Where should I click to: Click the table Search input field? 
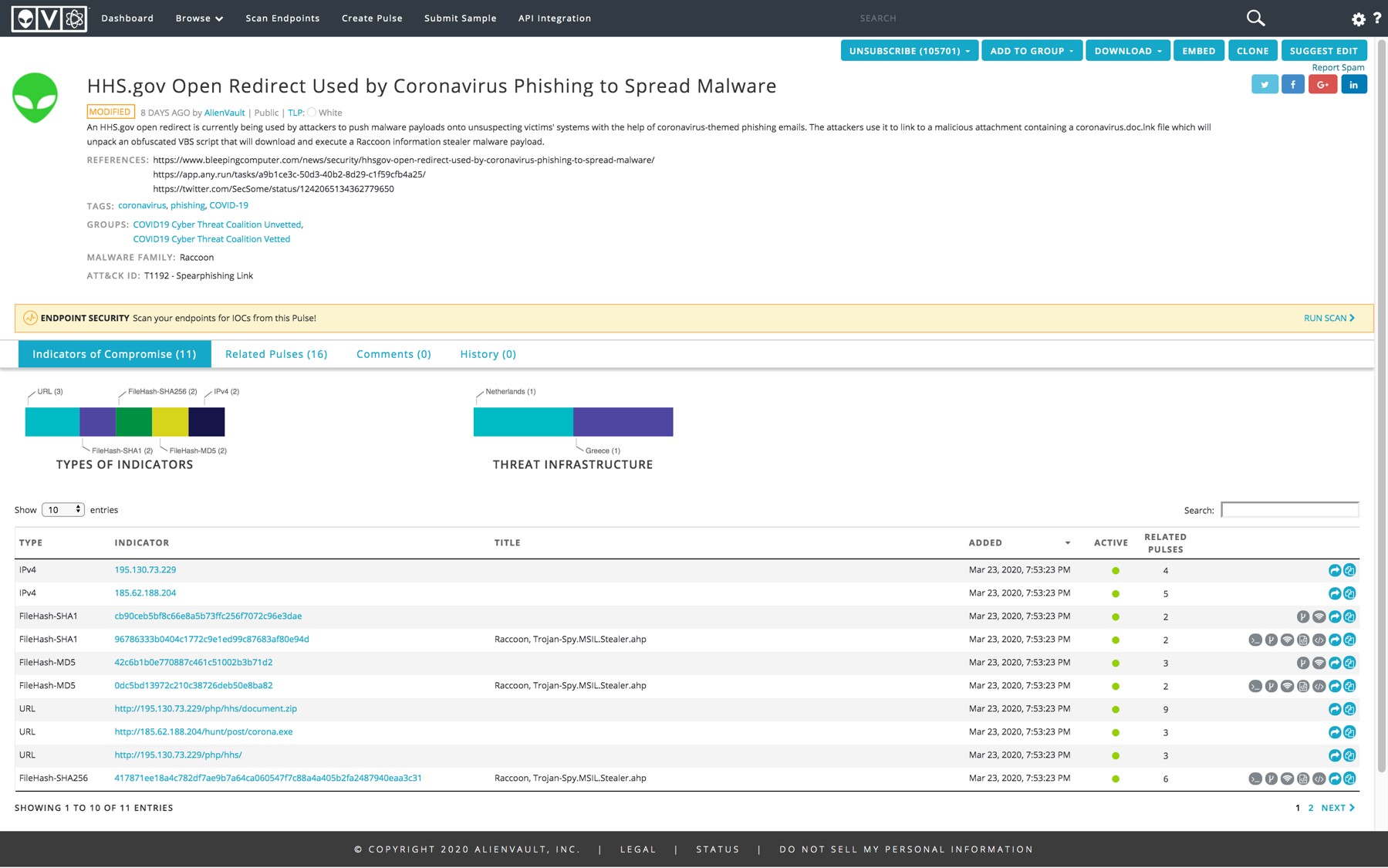pyautogui.click(x=1289, y=510)
